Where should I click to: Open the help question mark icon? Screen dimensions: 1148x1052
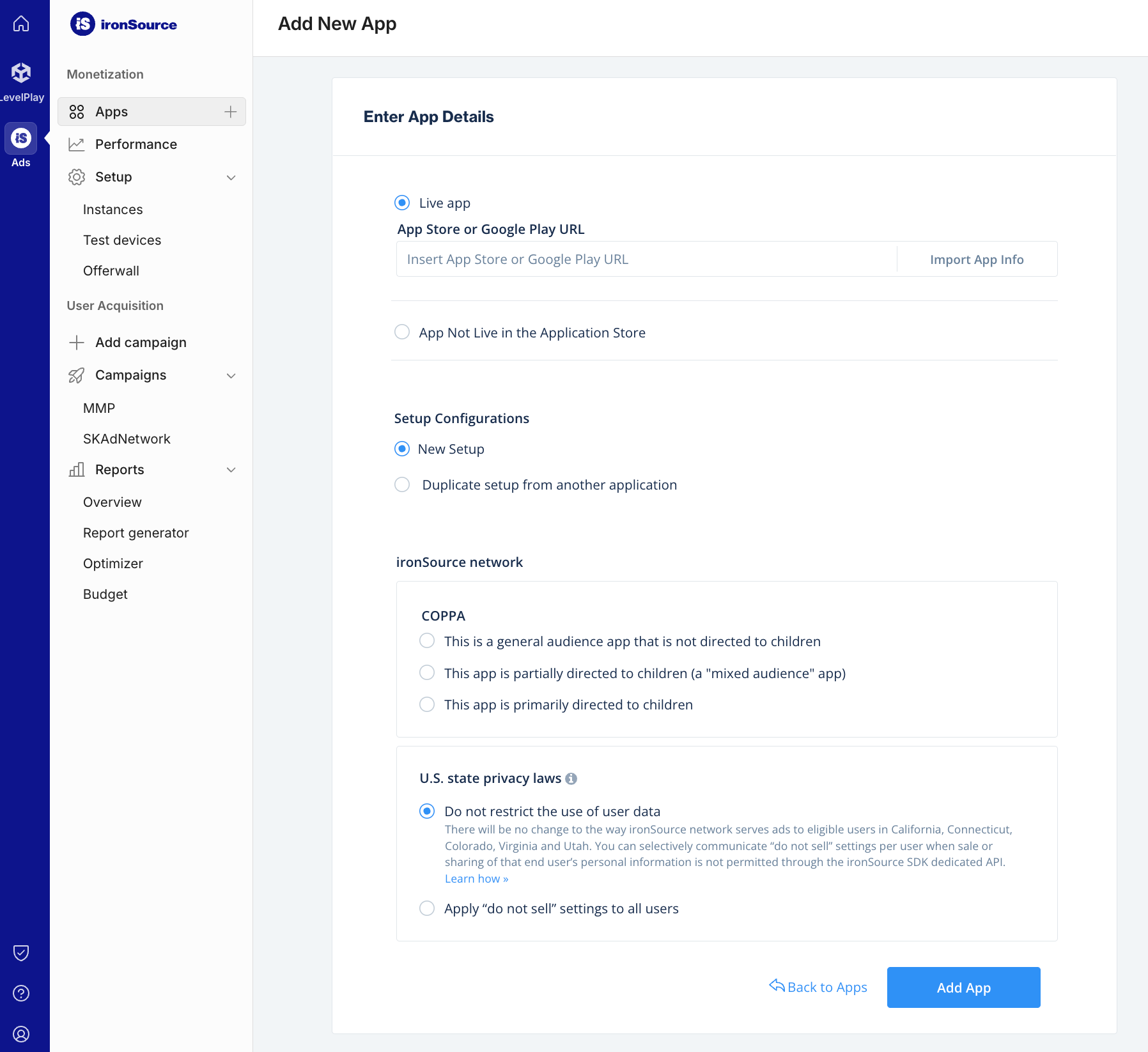21,993
